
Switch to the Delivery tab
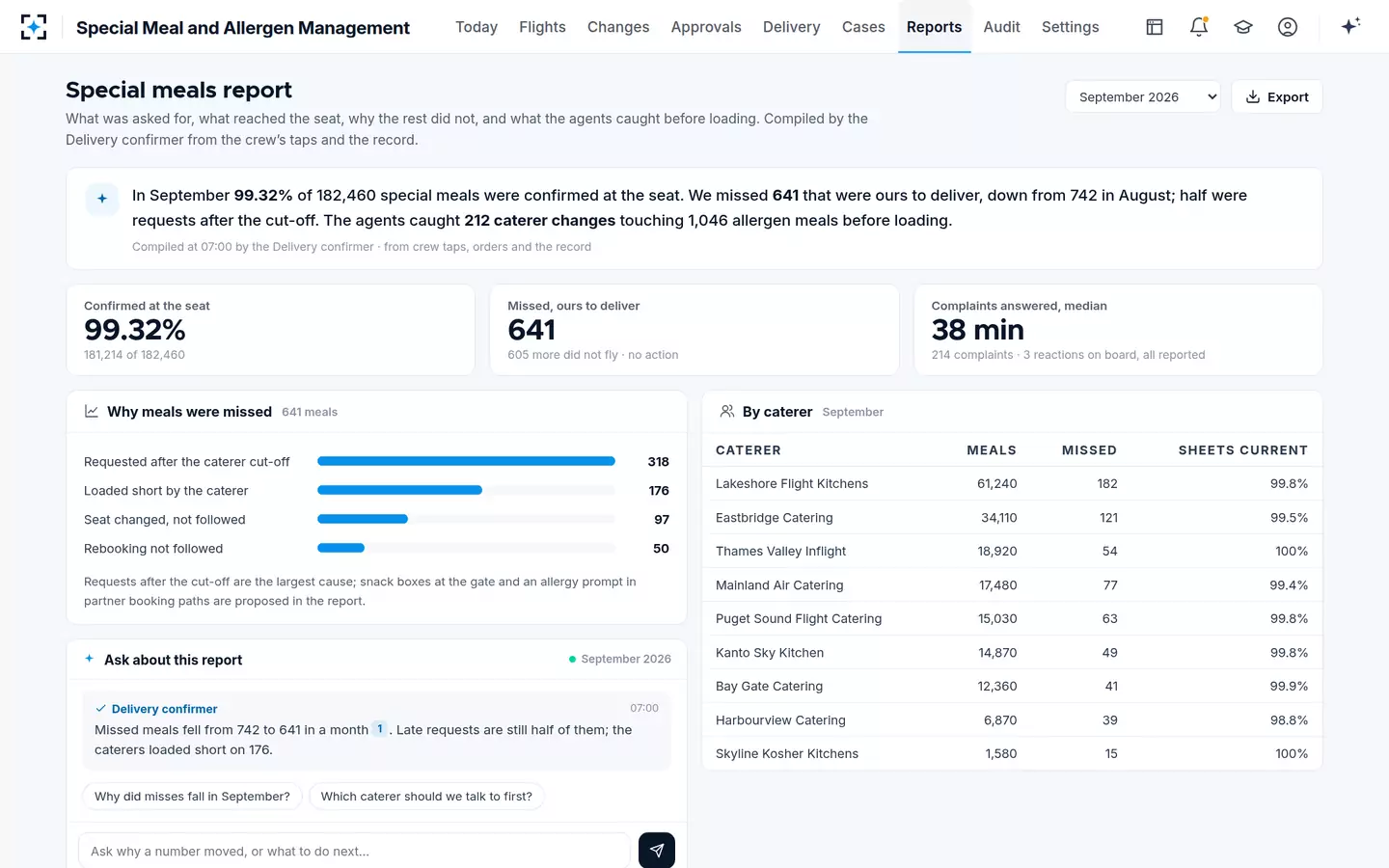tap(791, 27)
